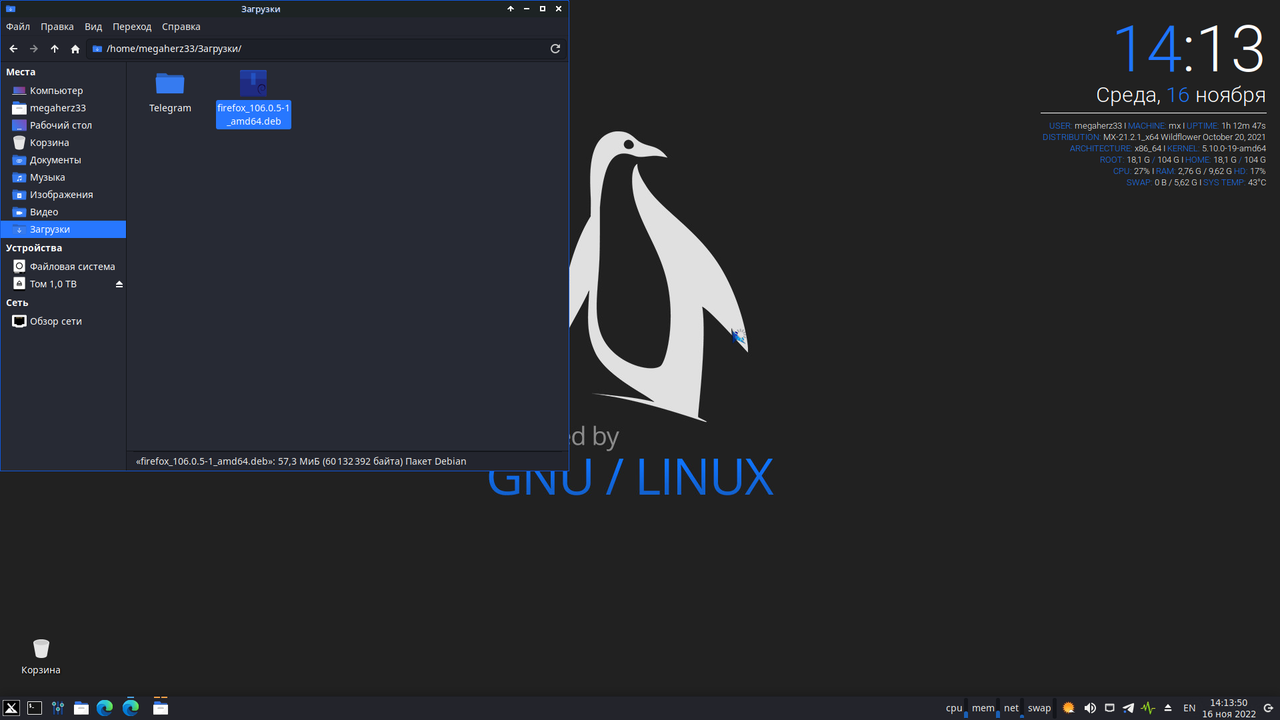Open the megaherz33 home entry in sidebar

64,108
